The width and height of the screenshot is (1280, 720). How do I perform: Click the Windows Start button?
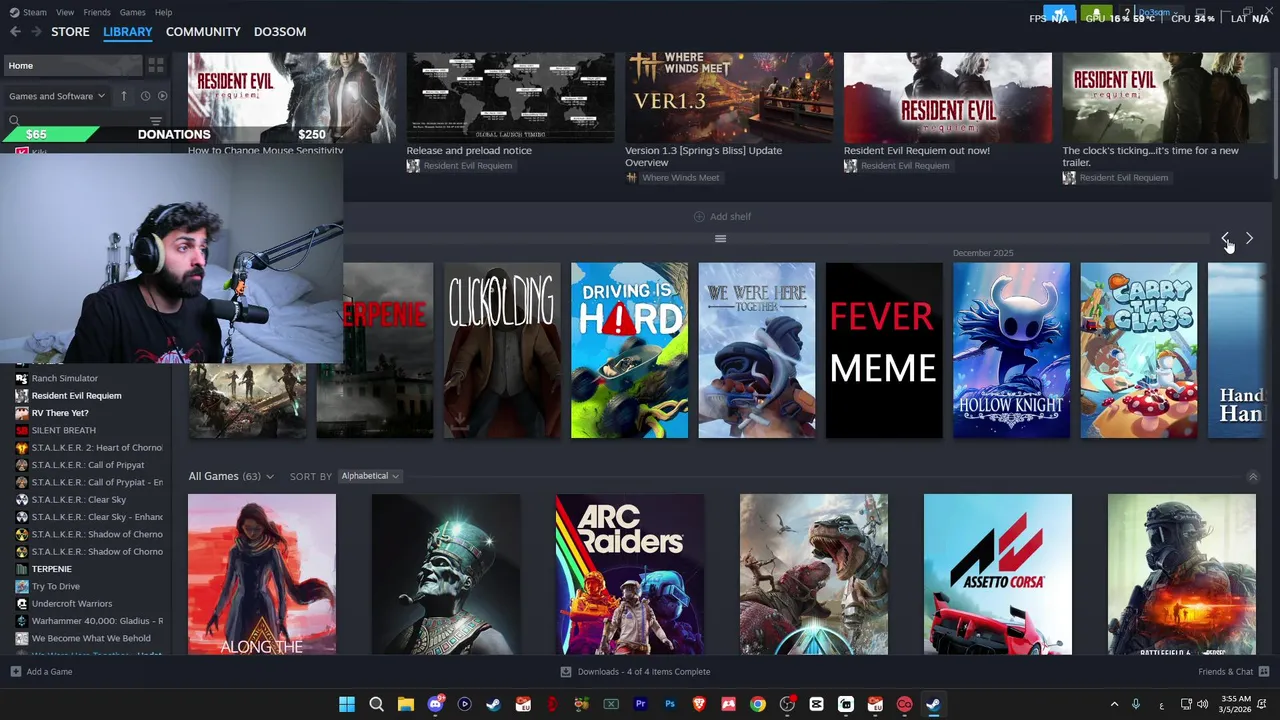347,705
